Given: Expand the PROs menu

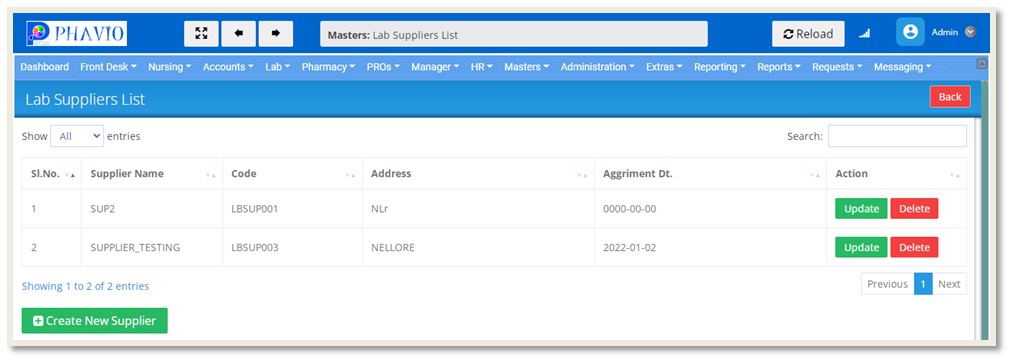Looking at the screenshot, I should (384, 67).
